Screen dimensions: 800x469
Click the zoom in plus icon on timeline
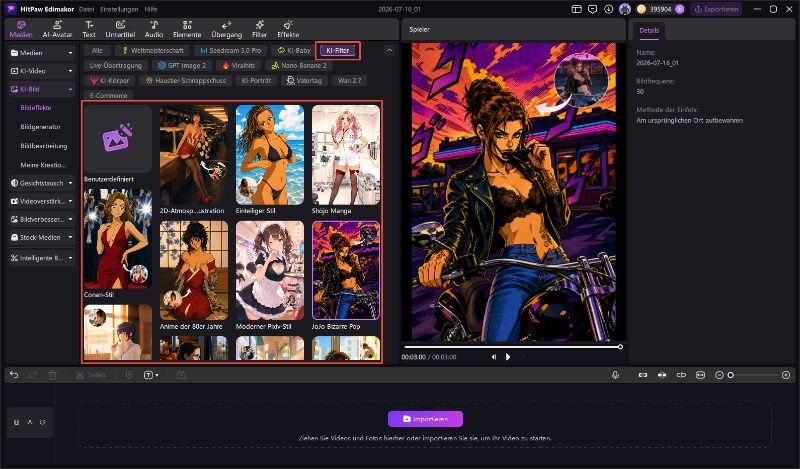(x=786, y=375)
